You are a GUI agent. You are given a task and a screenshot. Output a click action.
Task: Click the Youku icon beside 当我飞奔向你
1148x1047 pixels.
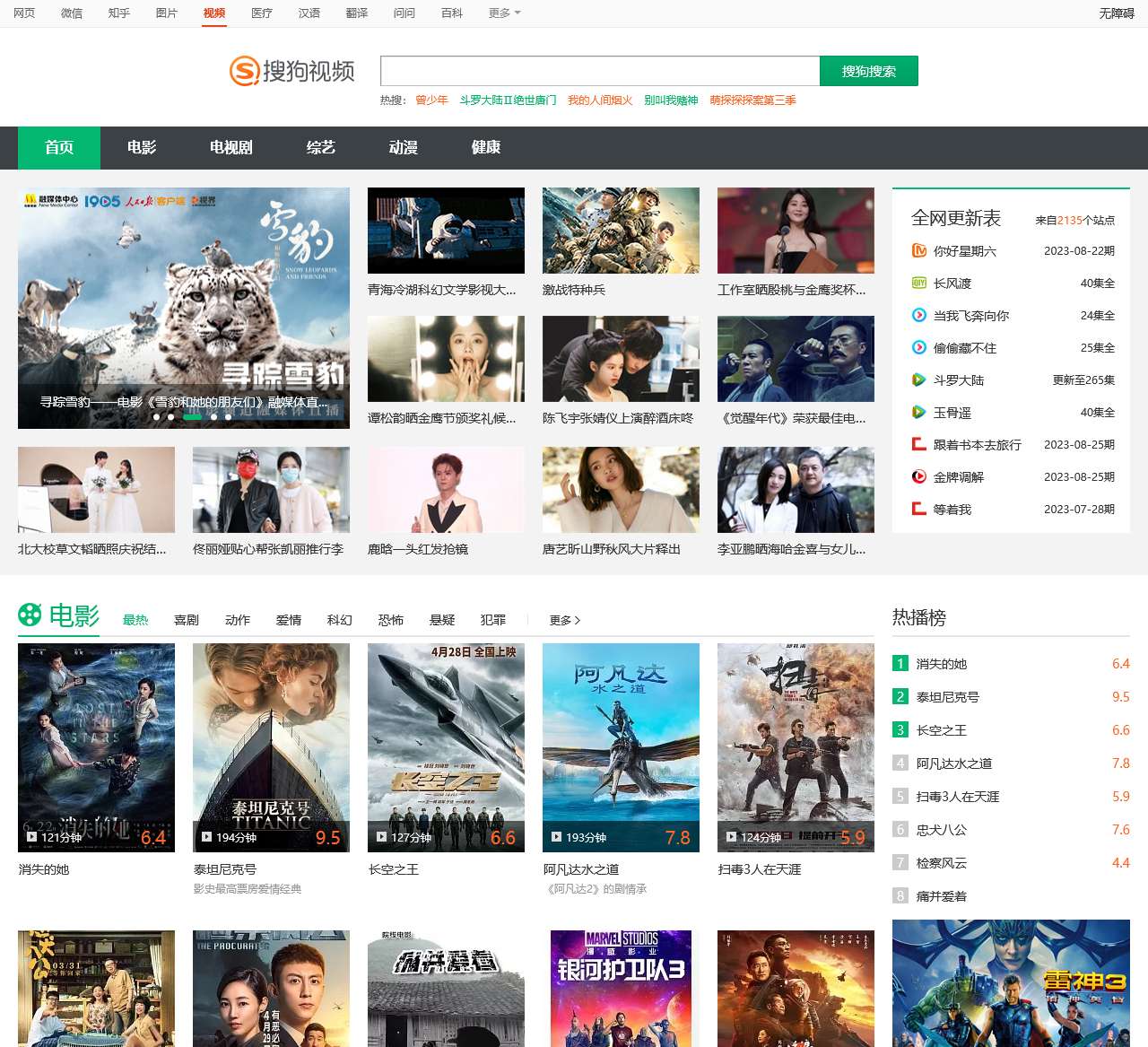[918, 316]
